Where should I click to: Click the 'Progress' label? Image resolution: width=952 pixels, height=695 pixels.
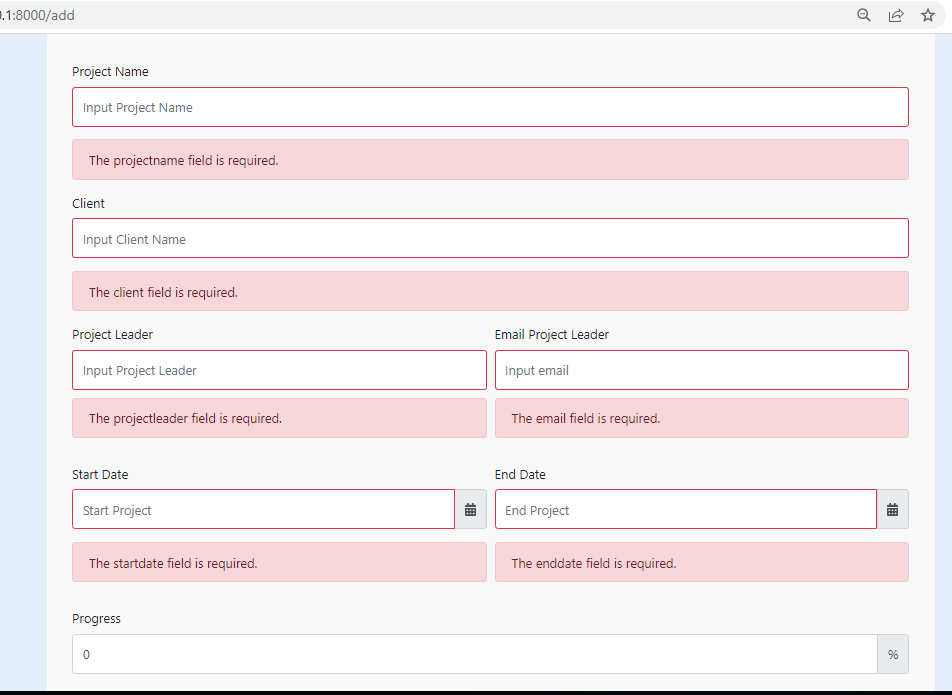pyautogui.click(x=97, y=619)
